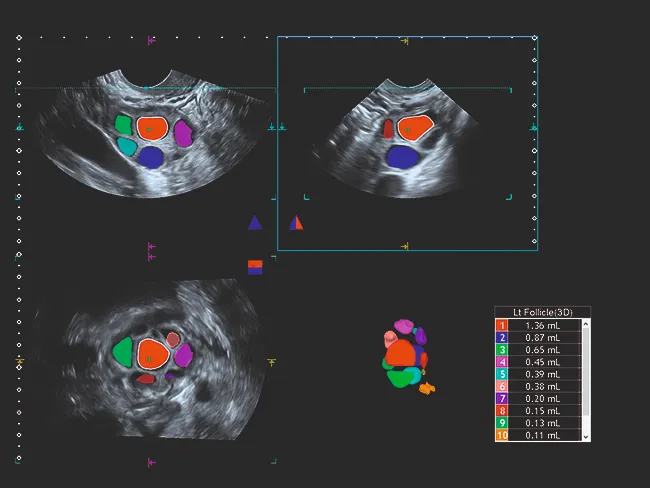Click the solid blue pyramid orientation icon
The image size is (650, 488).
coord(255,223)
